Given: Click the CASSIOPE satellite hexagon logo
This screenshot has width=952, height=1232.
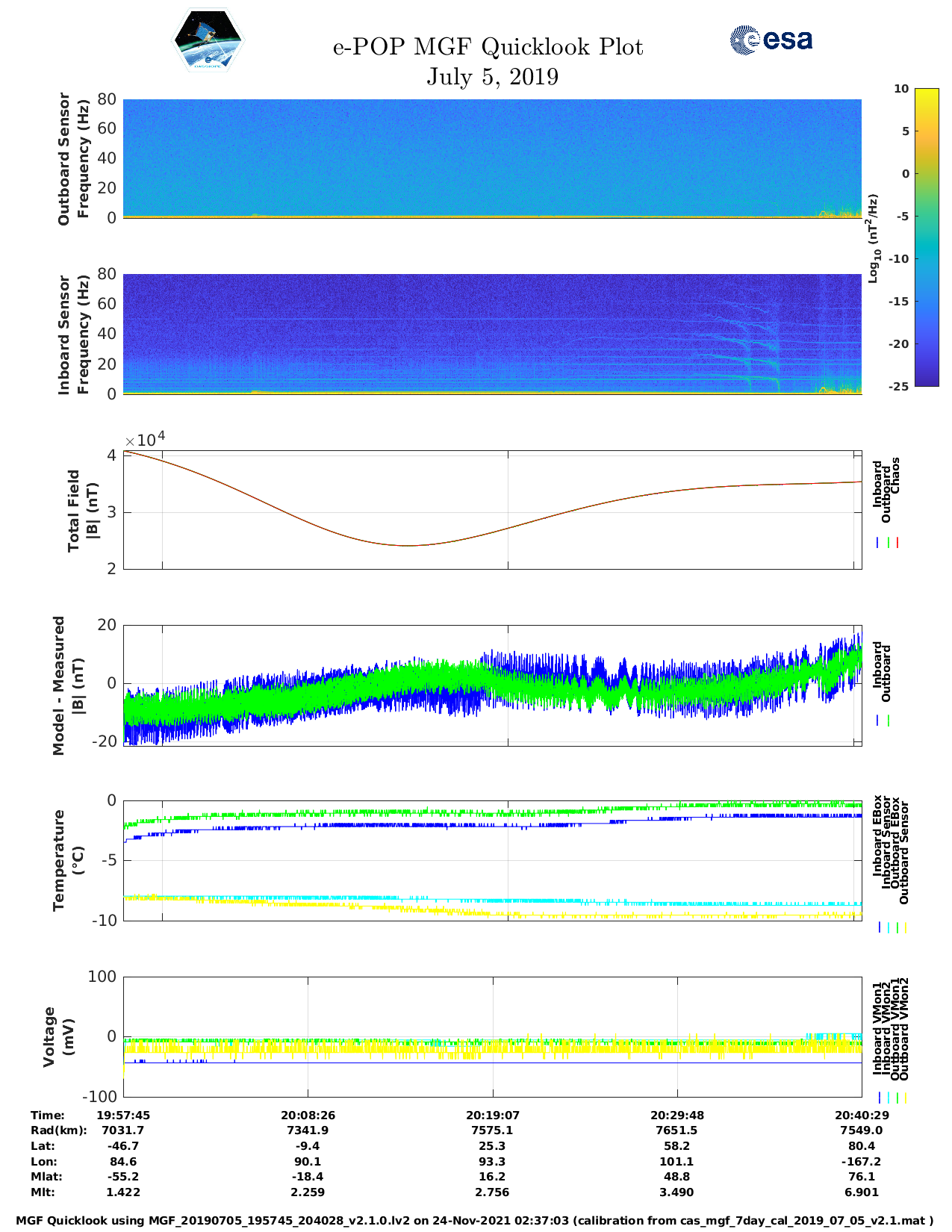Looking at the screenshot, I should (x=208, y=40).
